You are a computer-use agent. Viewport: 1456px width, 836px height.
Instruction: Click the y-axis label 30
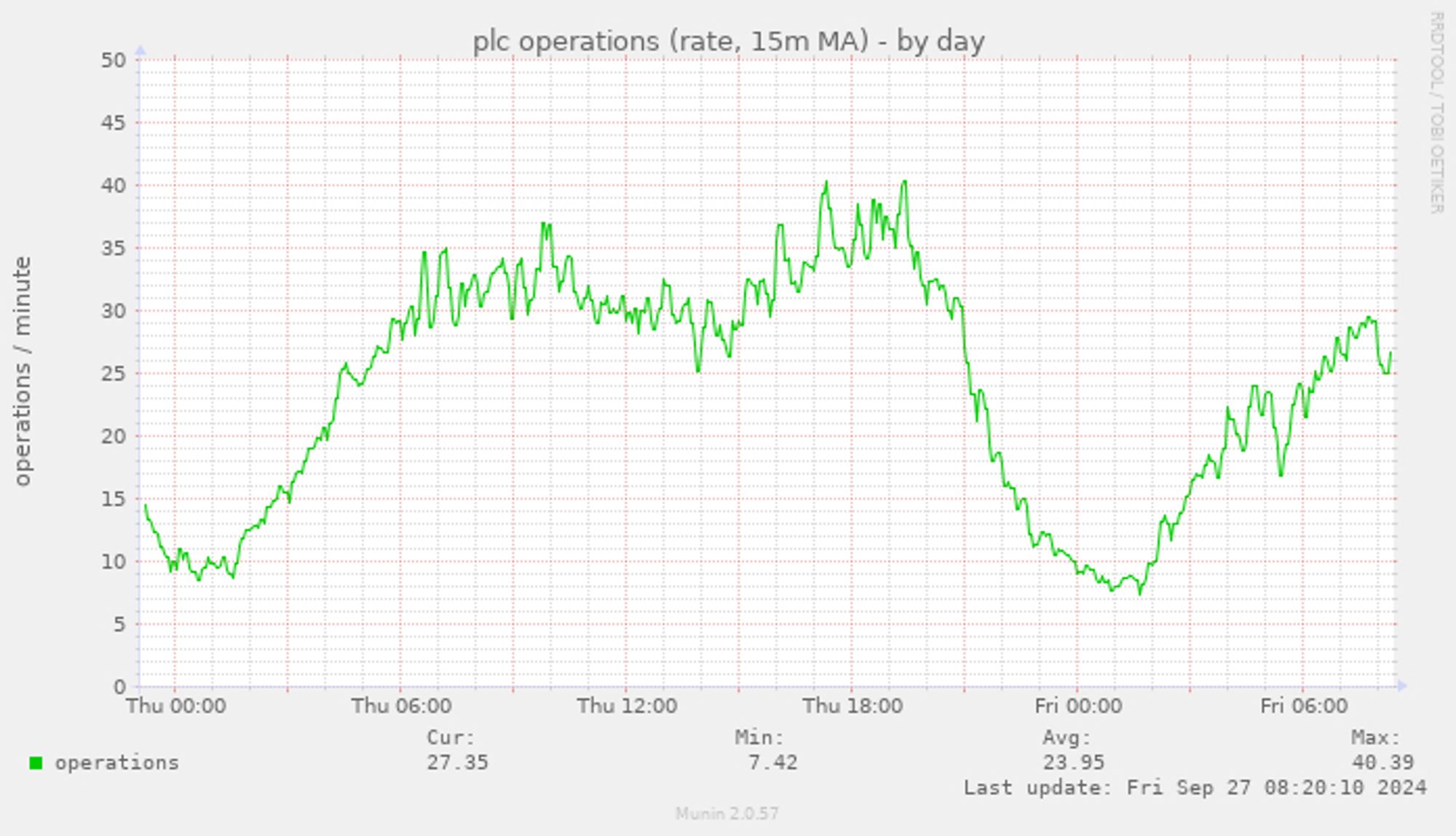point(114,311)
